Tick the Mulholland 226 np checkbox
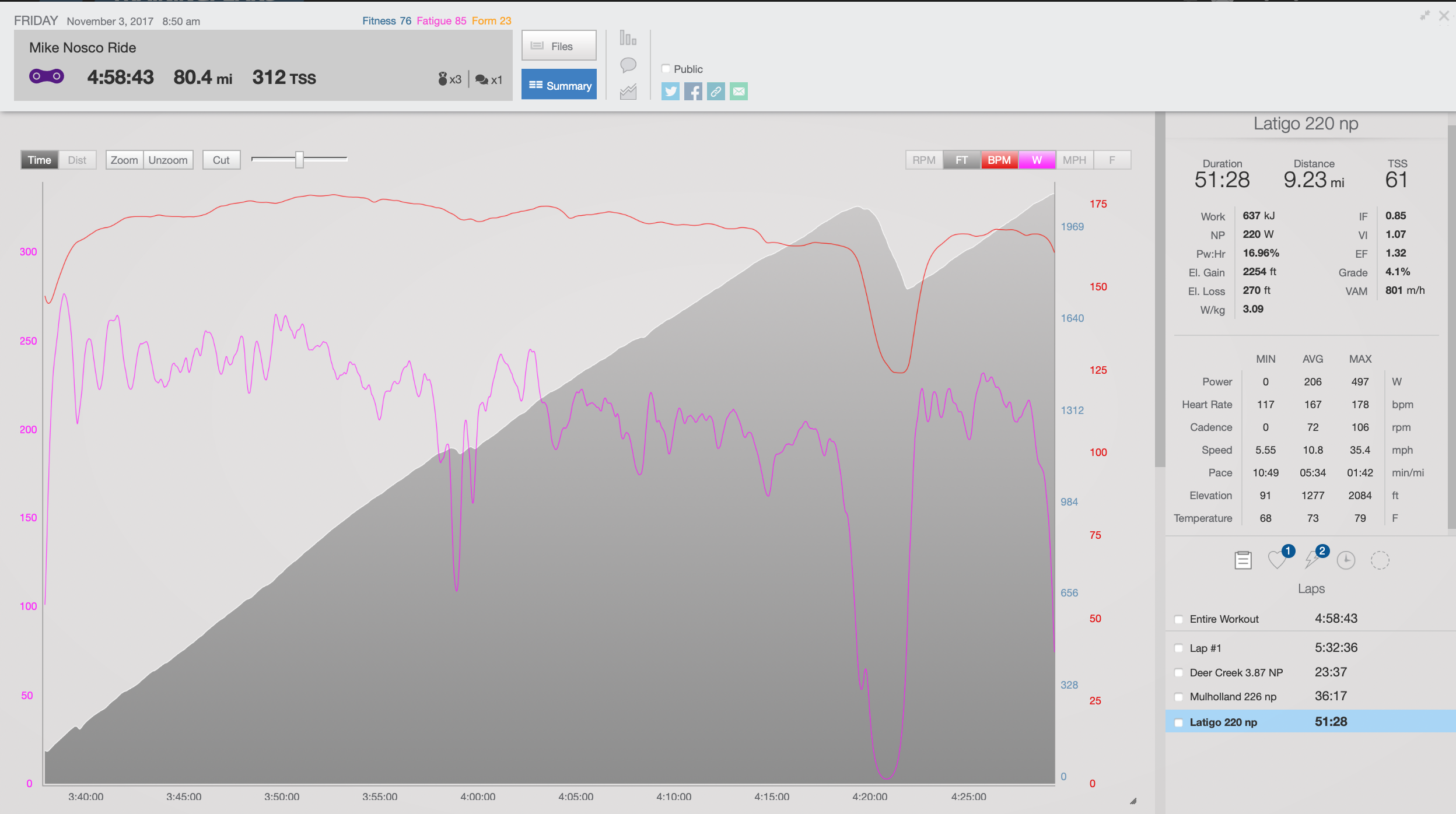This screenshot has height=814, width=1456. tap(1179, 697)
